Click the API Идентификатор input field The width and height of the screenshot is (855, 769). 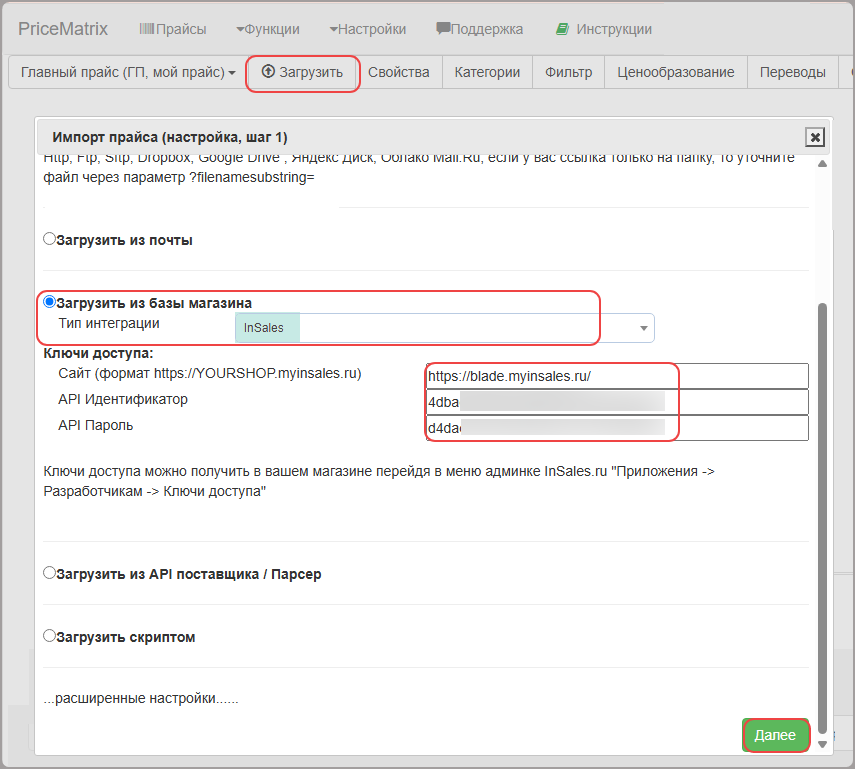pos(617,402)
